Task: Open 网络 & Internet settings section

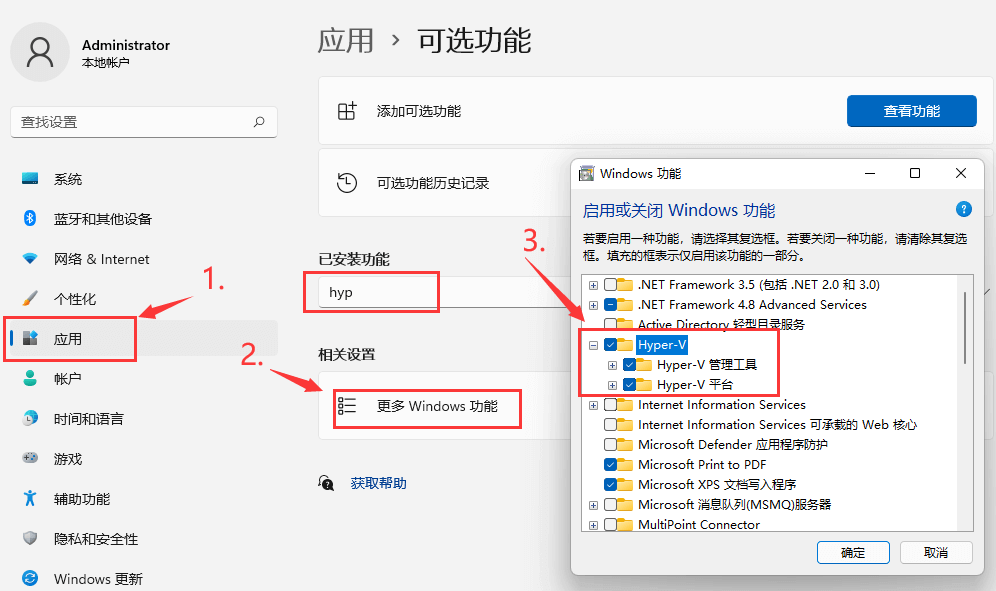Action: coord(101,259)
